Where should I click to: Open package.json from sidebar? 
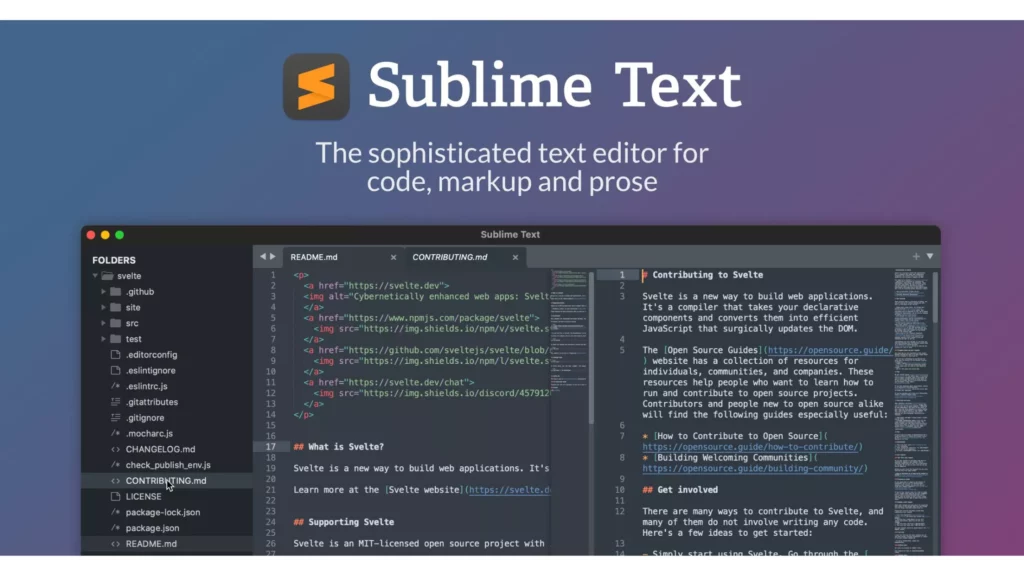152,528
